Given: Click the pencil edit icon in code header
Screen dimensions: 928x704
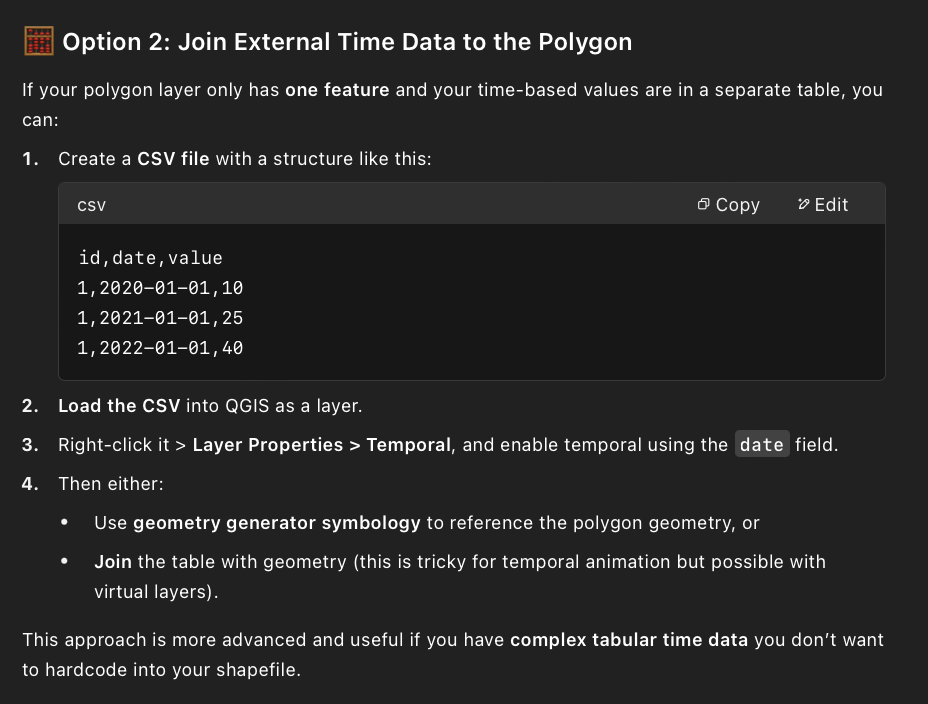Looking at the screenshot, I should pyautogui.click(x=803, y=204).
